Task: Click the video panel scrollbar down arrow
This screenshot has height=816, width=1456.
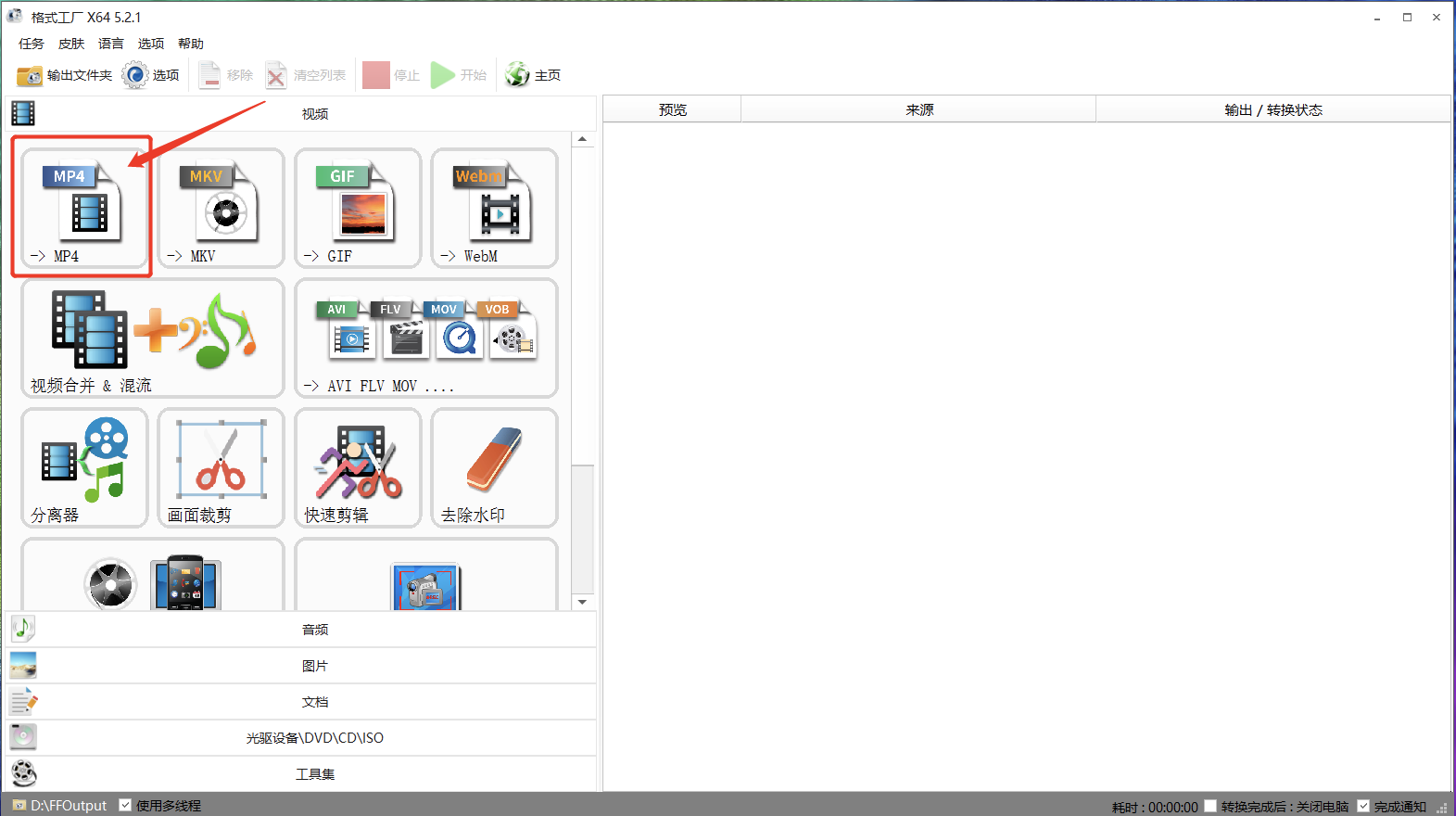Action: point(582,602)
